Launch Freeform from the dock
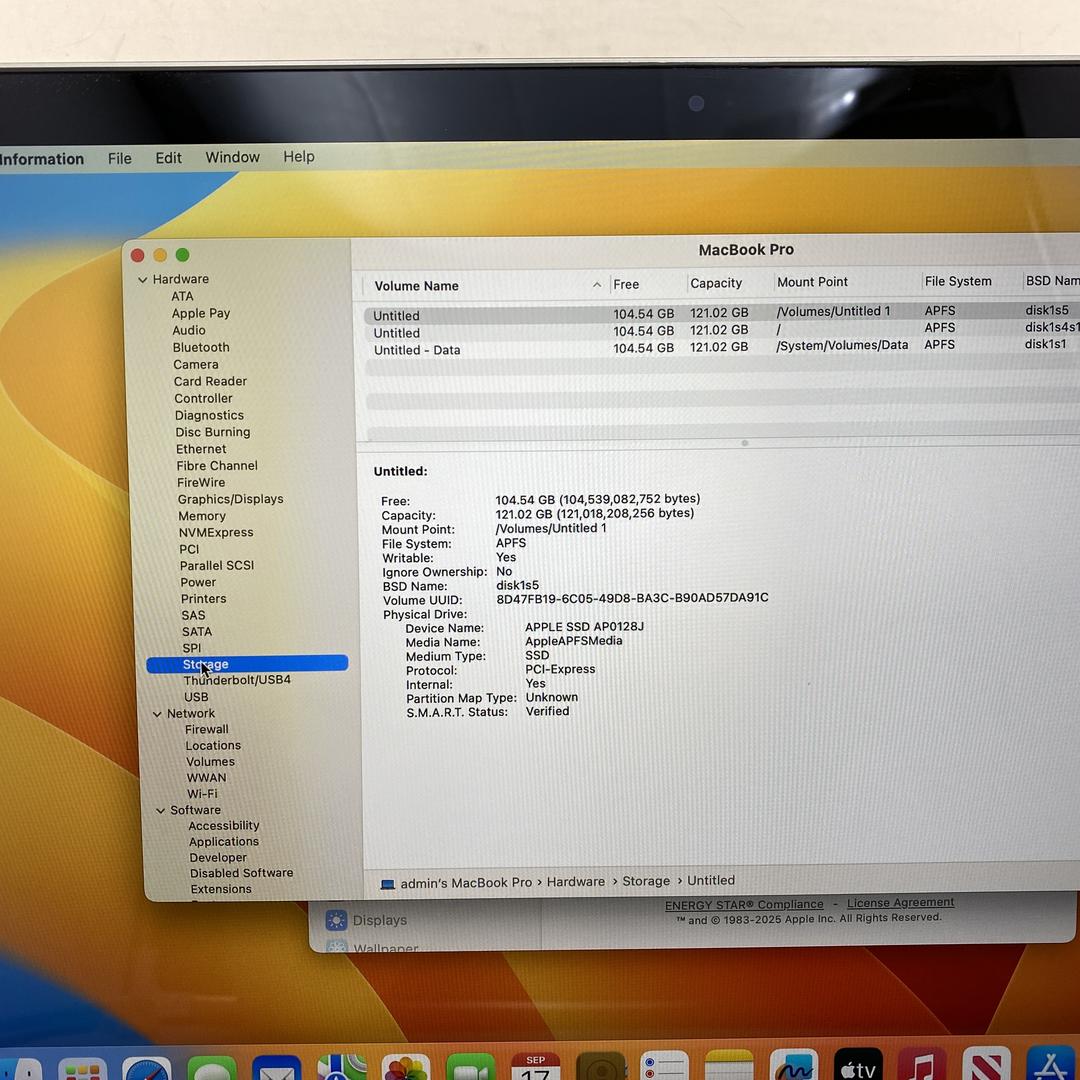1080x1080 pixels. click(x=794, y=1068)
